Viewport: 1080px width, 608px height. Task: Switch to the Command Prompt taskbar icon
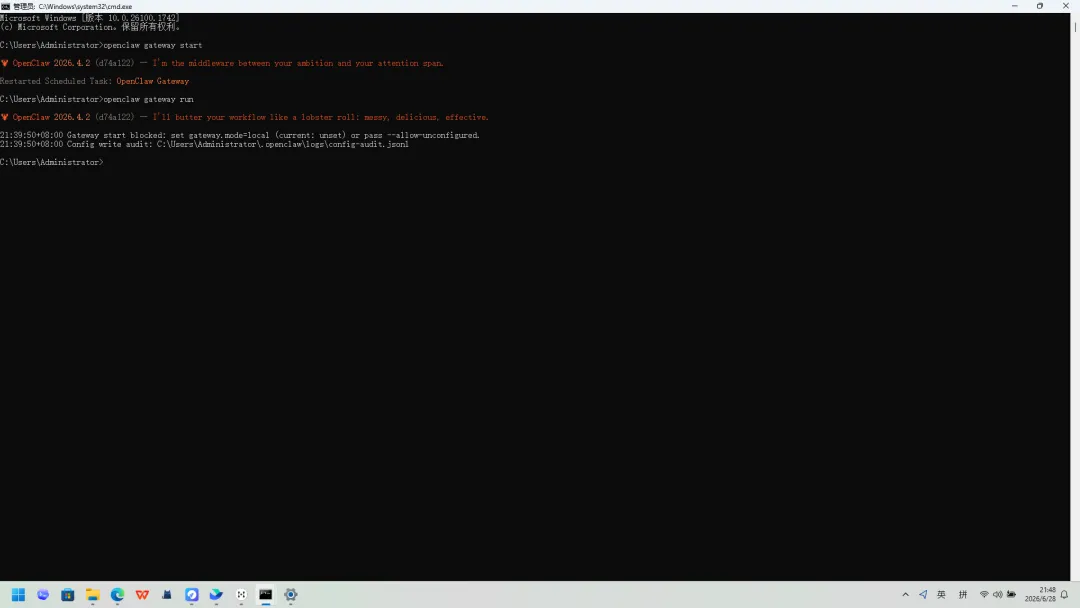(266, 594)
